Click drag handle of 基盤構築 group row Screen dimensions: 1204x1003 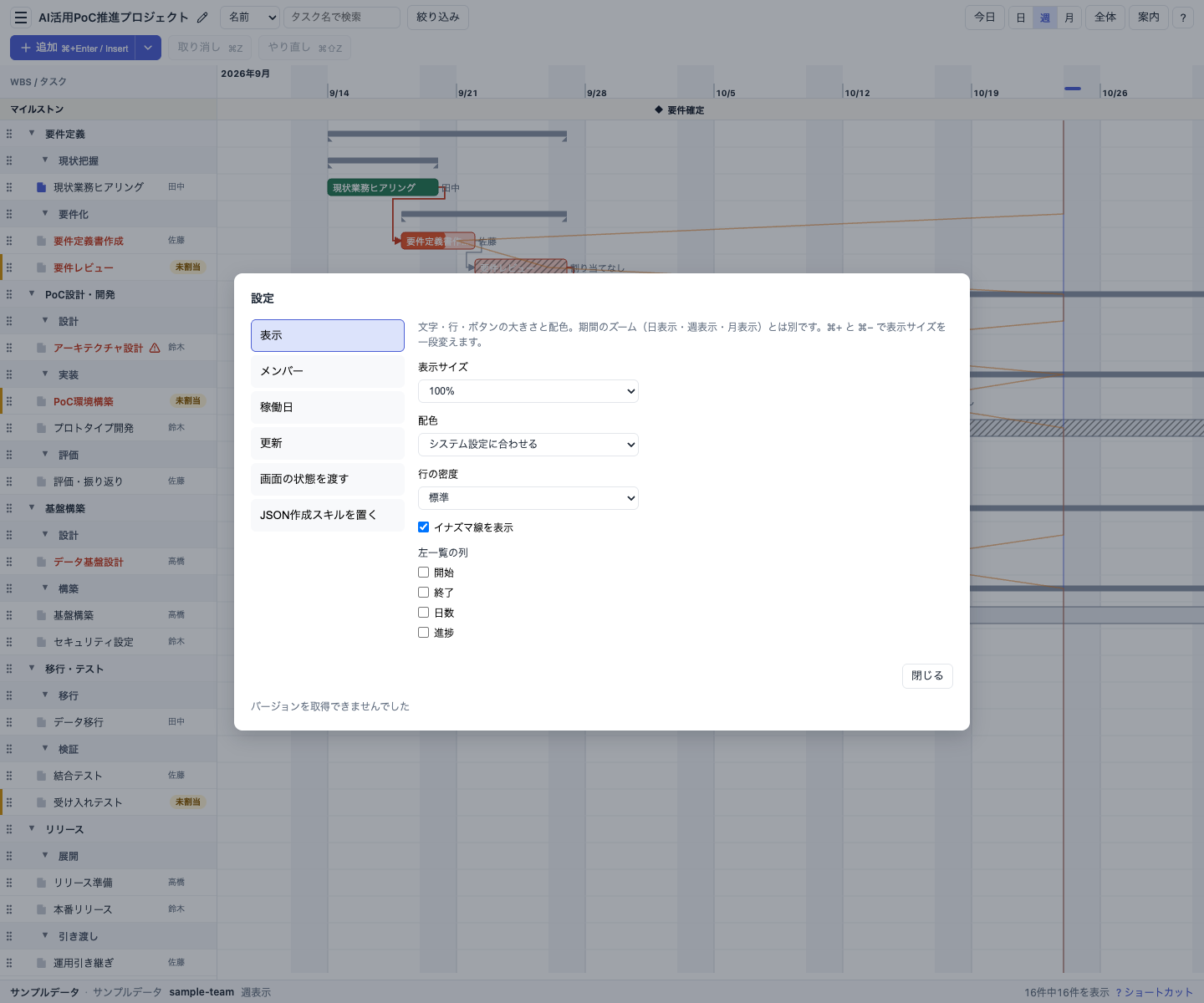[x=9, y=508]
